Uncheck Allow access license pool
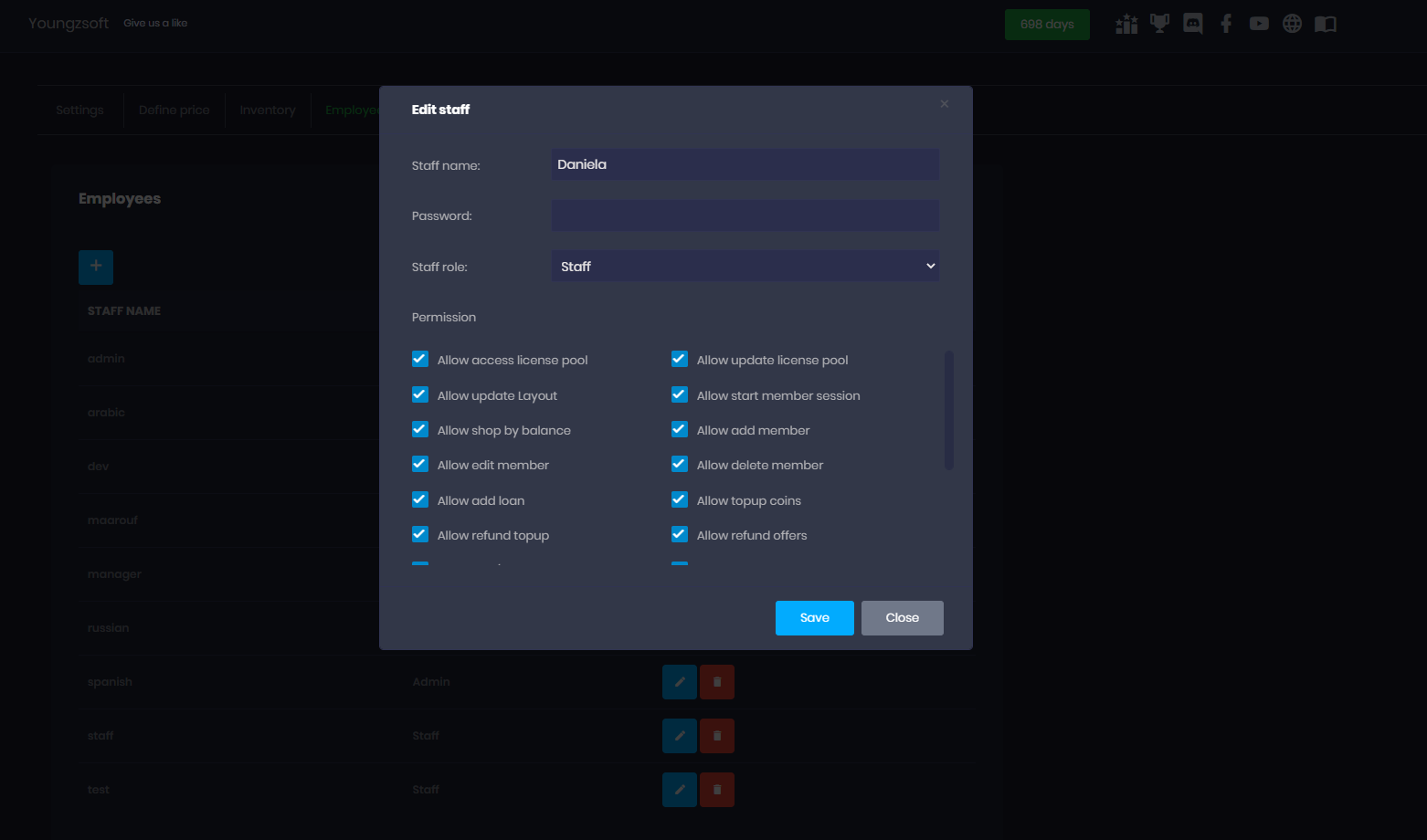 (x=420, y=359)
